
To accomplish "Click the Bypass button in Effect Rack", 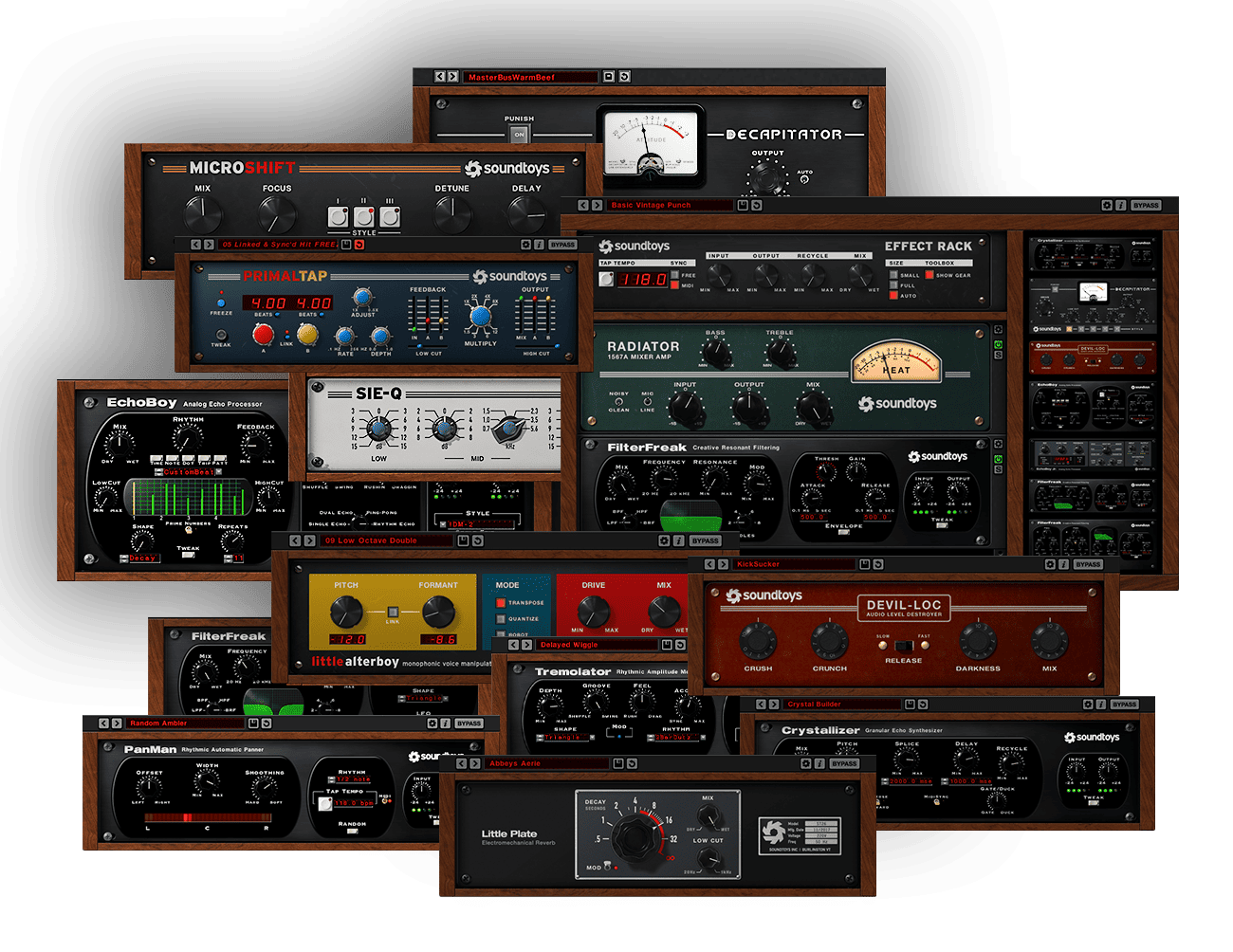I will click(1146, 205).
